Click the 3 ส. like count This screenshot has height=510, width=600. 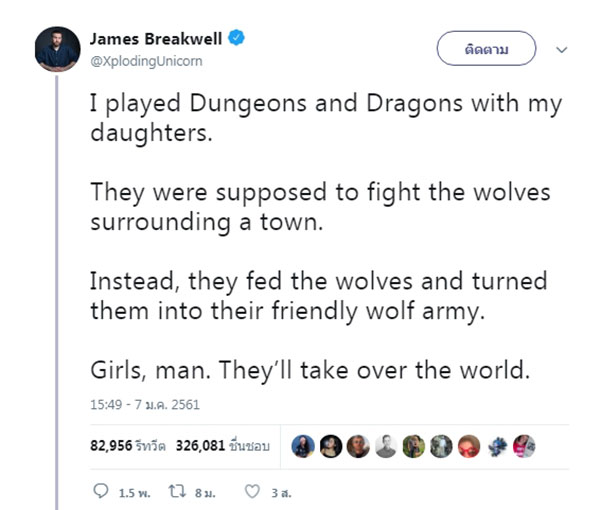[x=281, y=493]
